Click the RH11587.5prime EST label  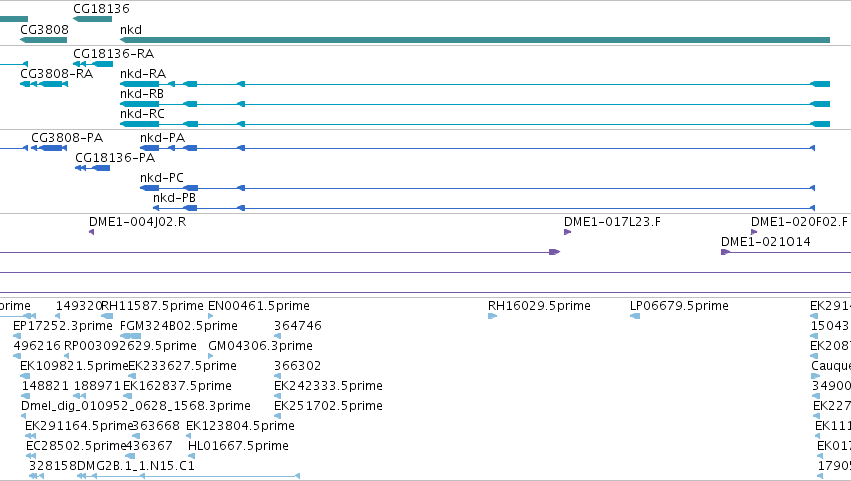pos(153,306)
